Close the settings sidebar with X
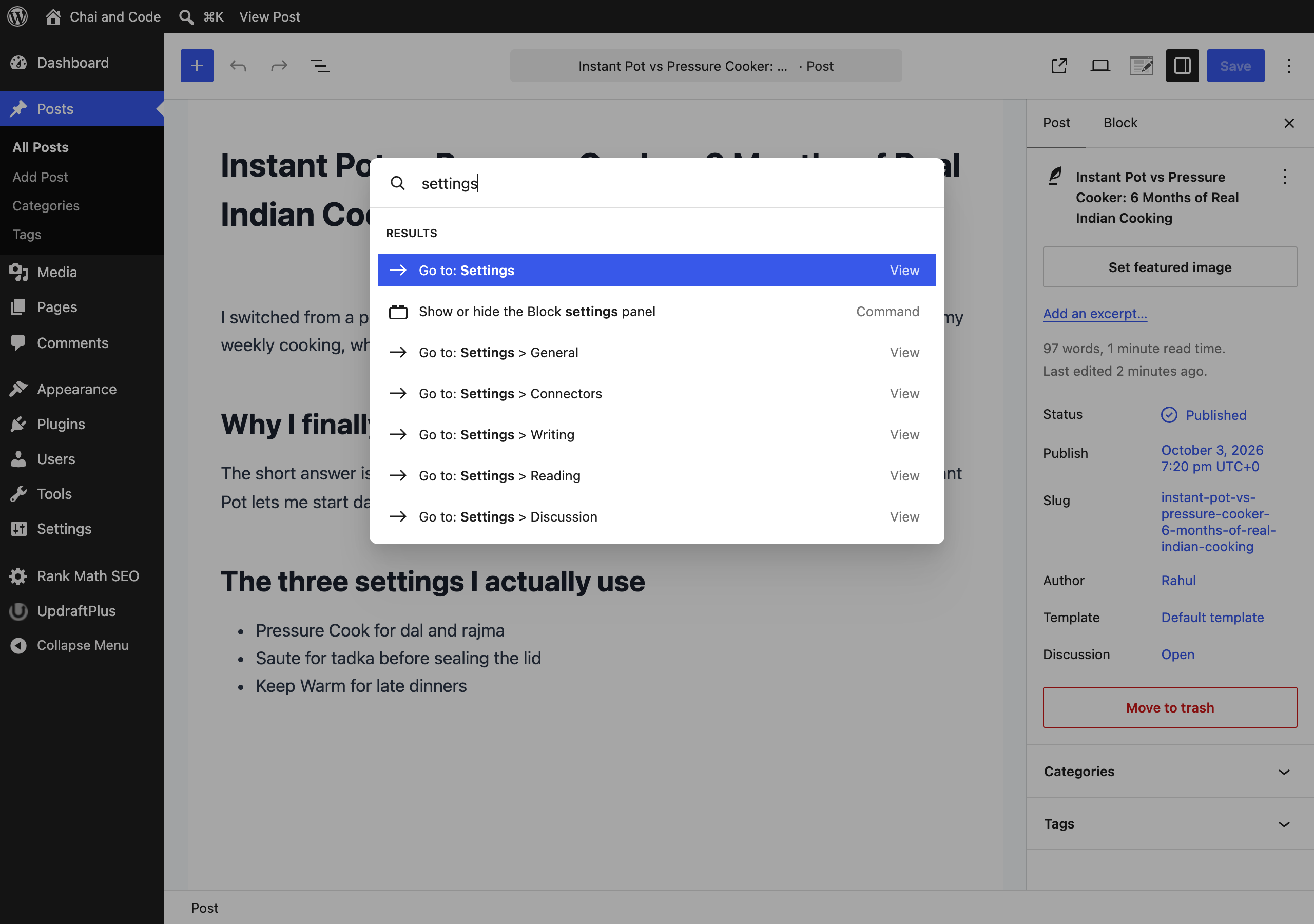Screen dimensions: 1314x924 coord(1289,123)
